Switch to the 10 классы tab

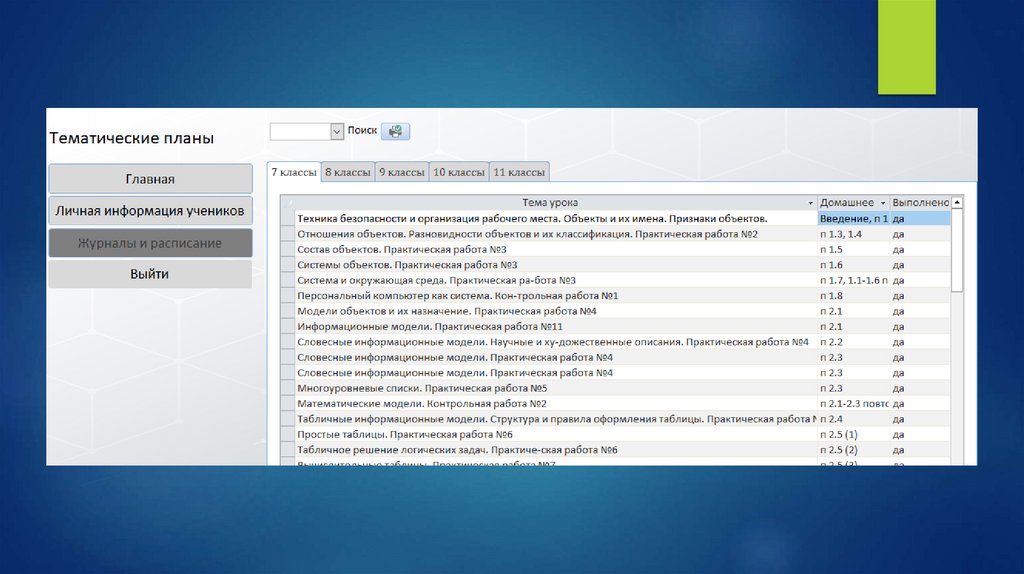459,172
